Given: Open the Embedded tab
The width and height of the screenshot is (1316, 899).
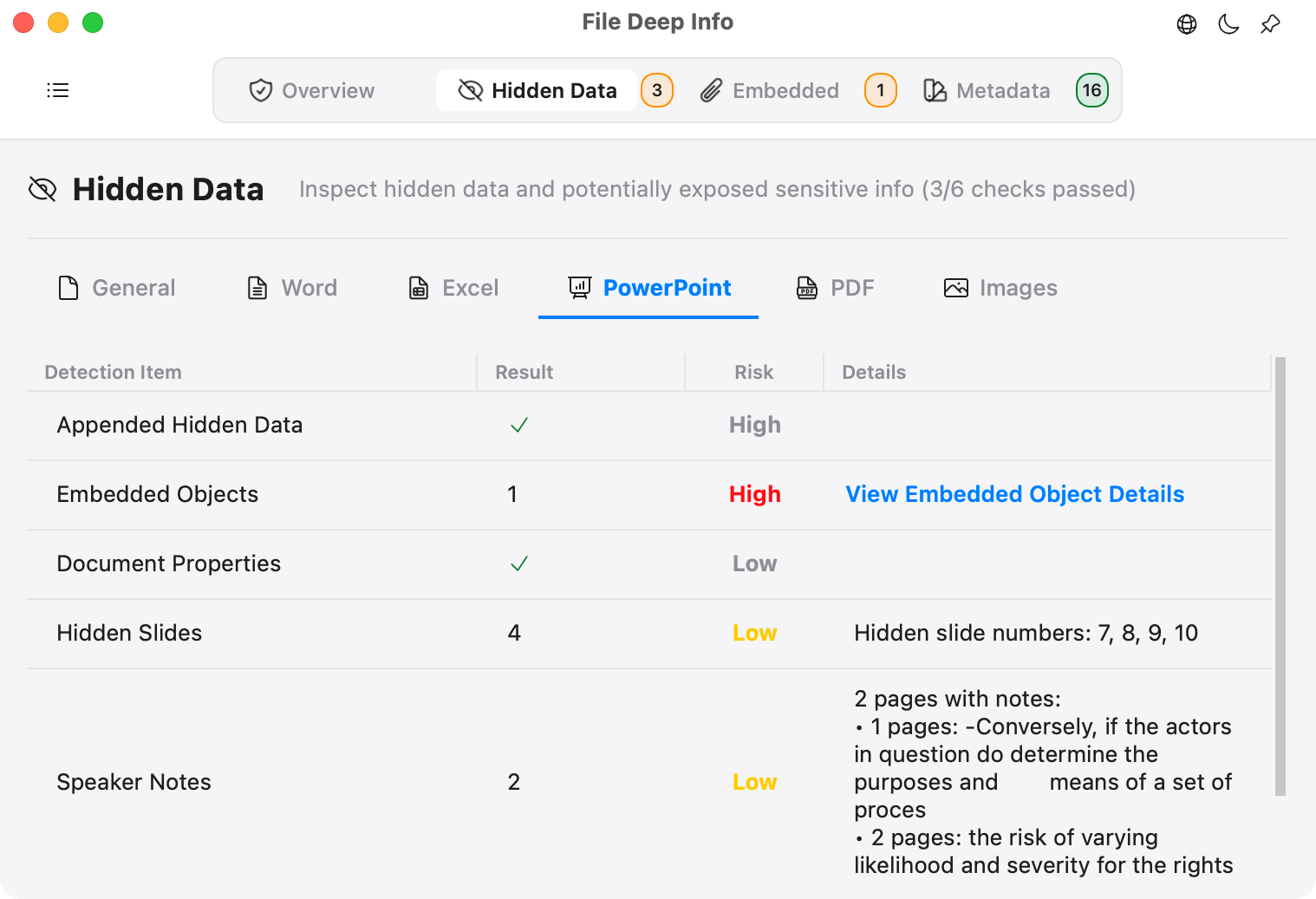Looking at the screenshot, I should click(x=770, y=90).
